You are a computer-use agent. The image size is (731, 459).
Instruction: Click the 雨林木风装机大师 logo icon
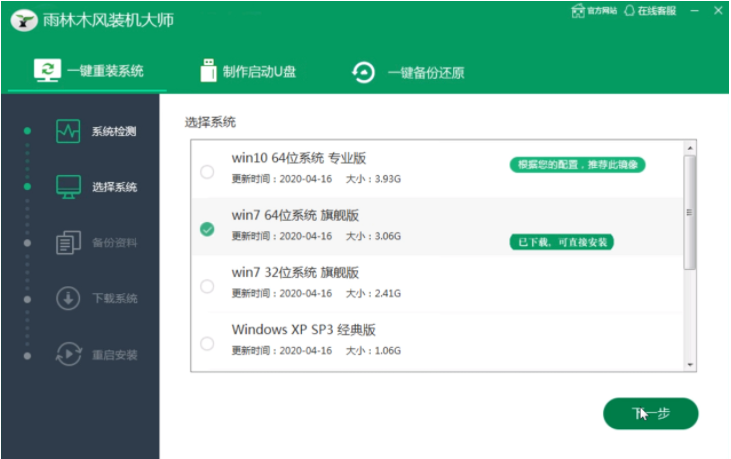[x=24, y=20]
